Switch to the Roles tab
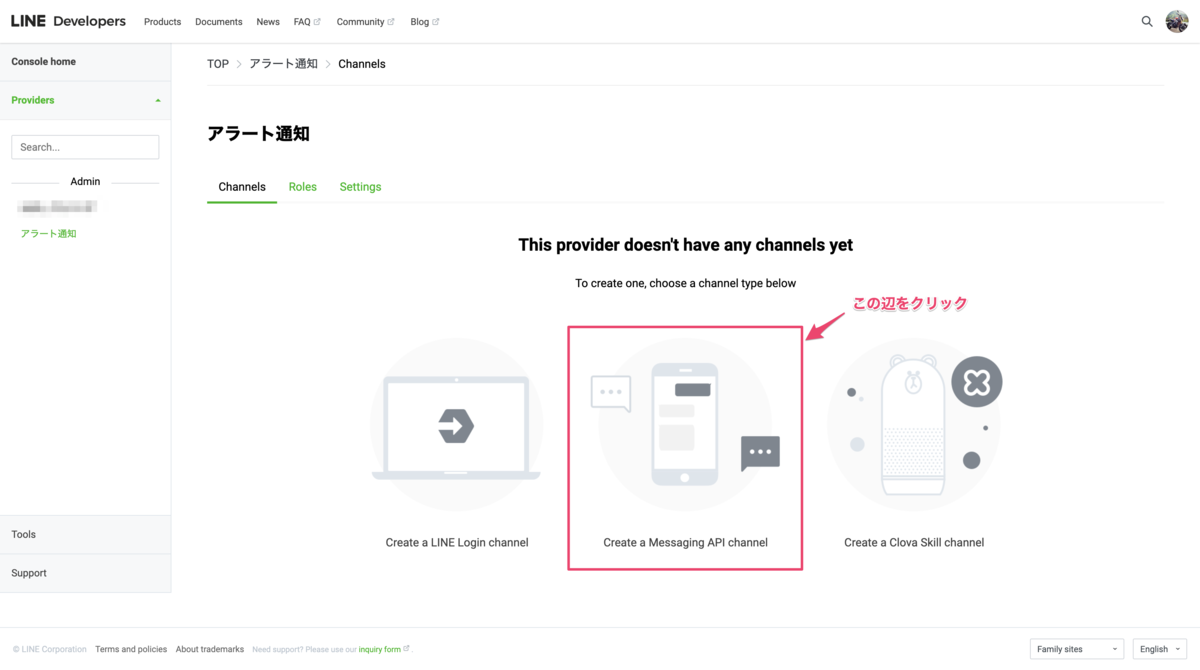This screenshot has height=670, width=1200. pyautogui.click(x=302, y=187)
